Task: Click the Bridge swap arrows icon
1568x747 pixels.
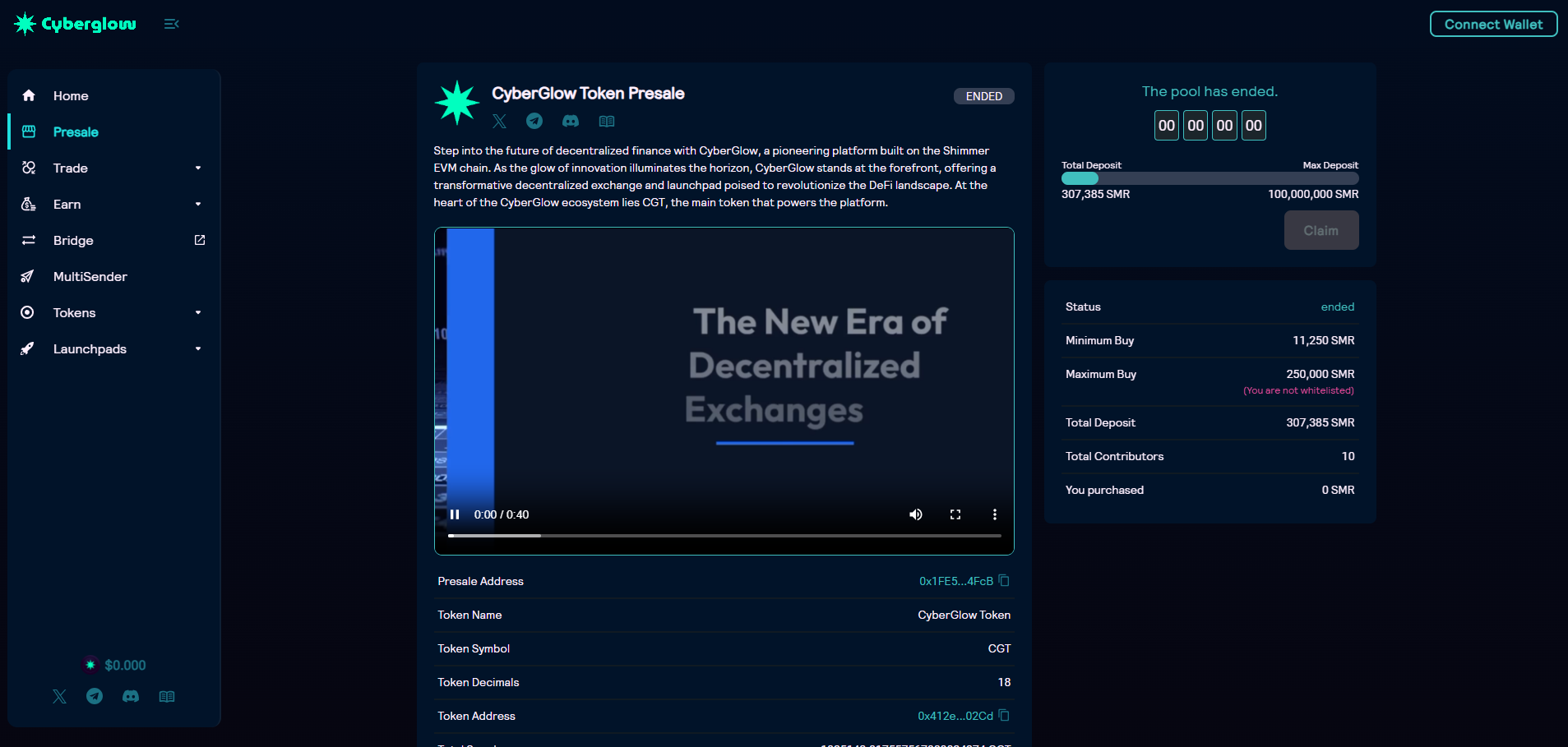Action: 29,240
